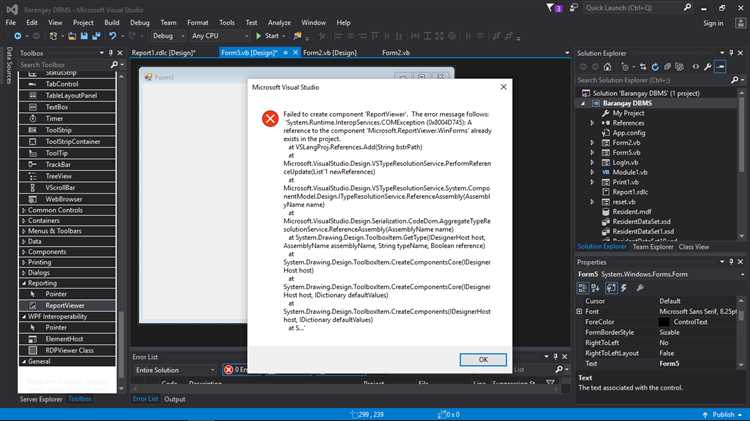Switch to the Form2.vb code tab
This screenshot has width=750, height=421.
point(396,53)
